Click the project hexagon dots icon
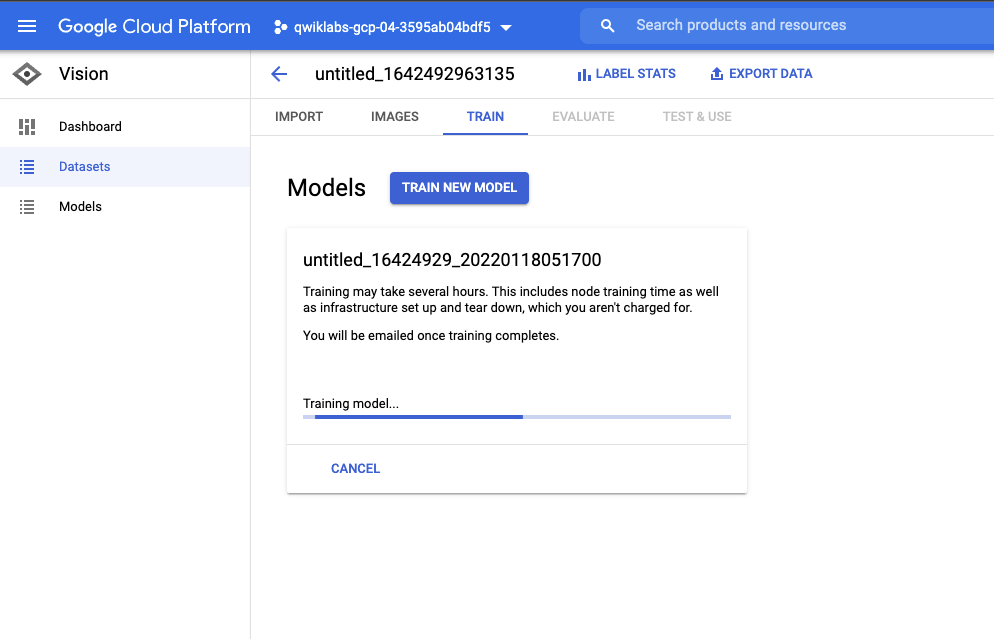This screenshot has height=639, width=994. coord(280,27)
